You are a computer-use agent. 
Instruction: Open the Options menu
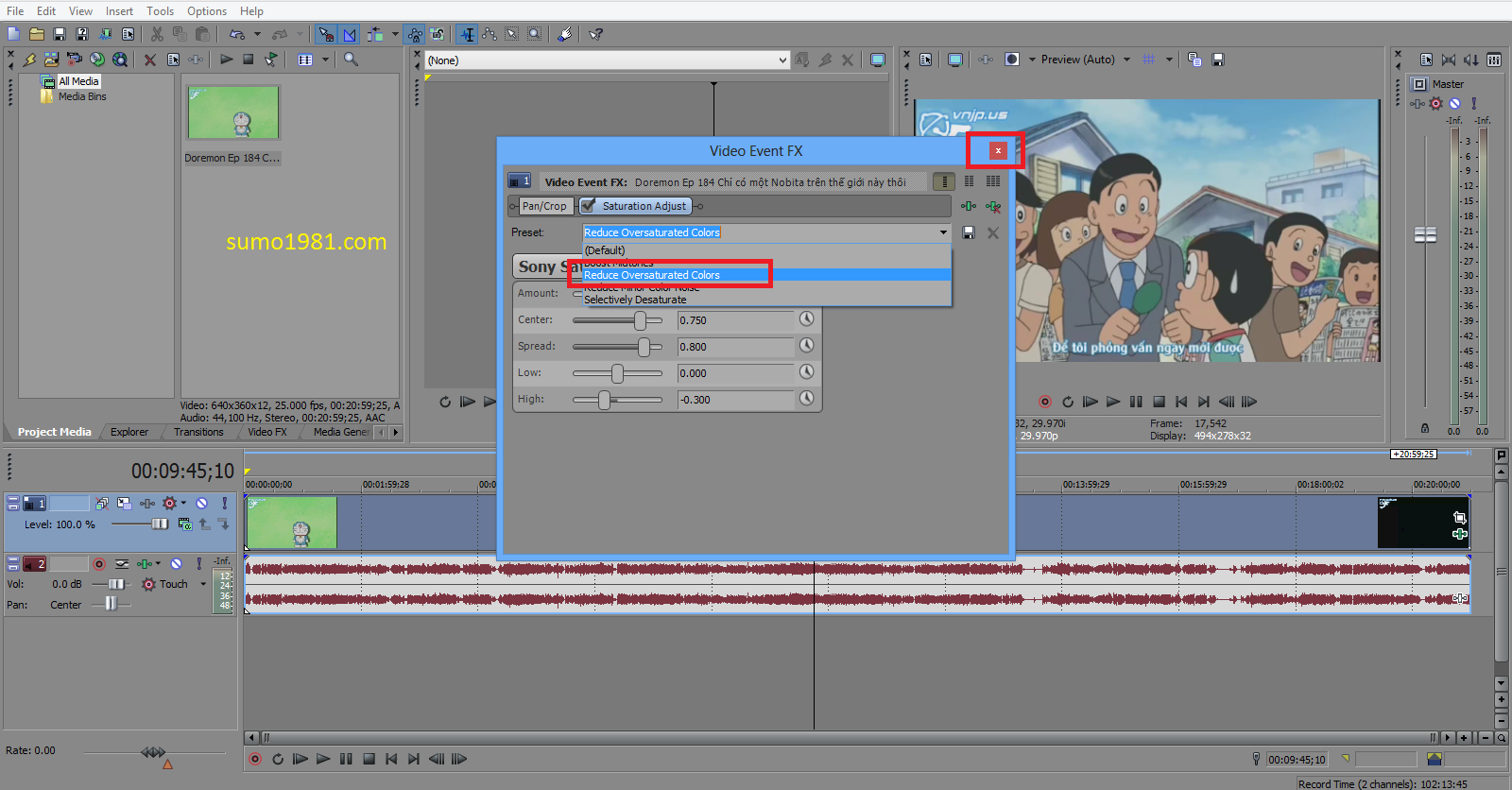[207, 11]
